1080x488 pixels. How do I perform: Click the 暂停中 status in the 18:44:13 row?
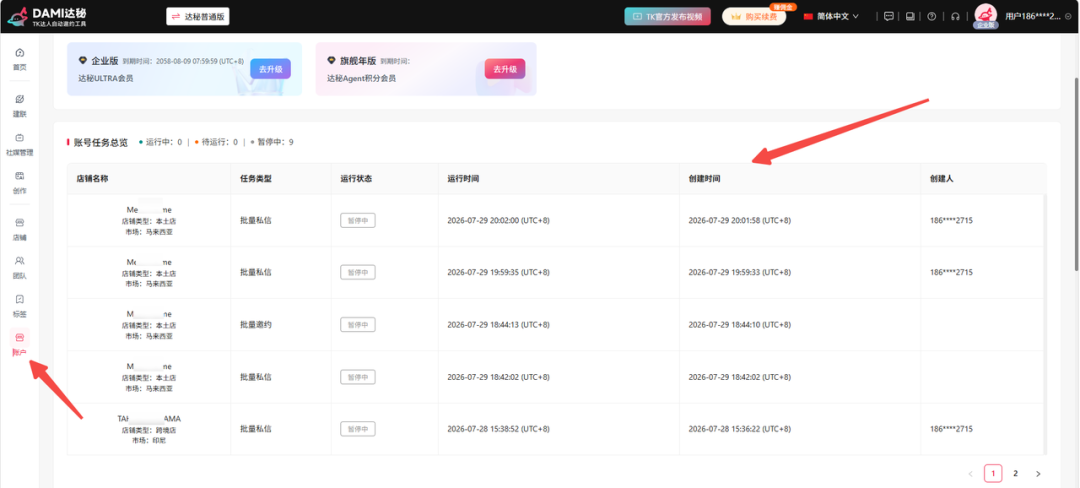tap(357, 325)
